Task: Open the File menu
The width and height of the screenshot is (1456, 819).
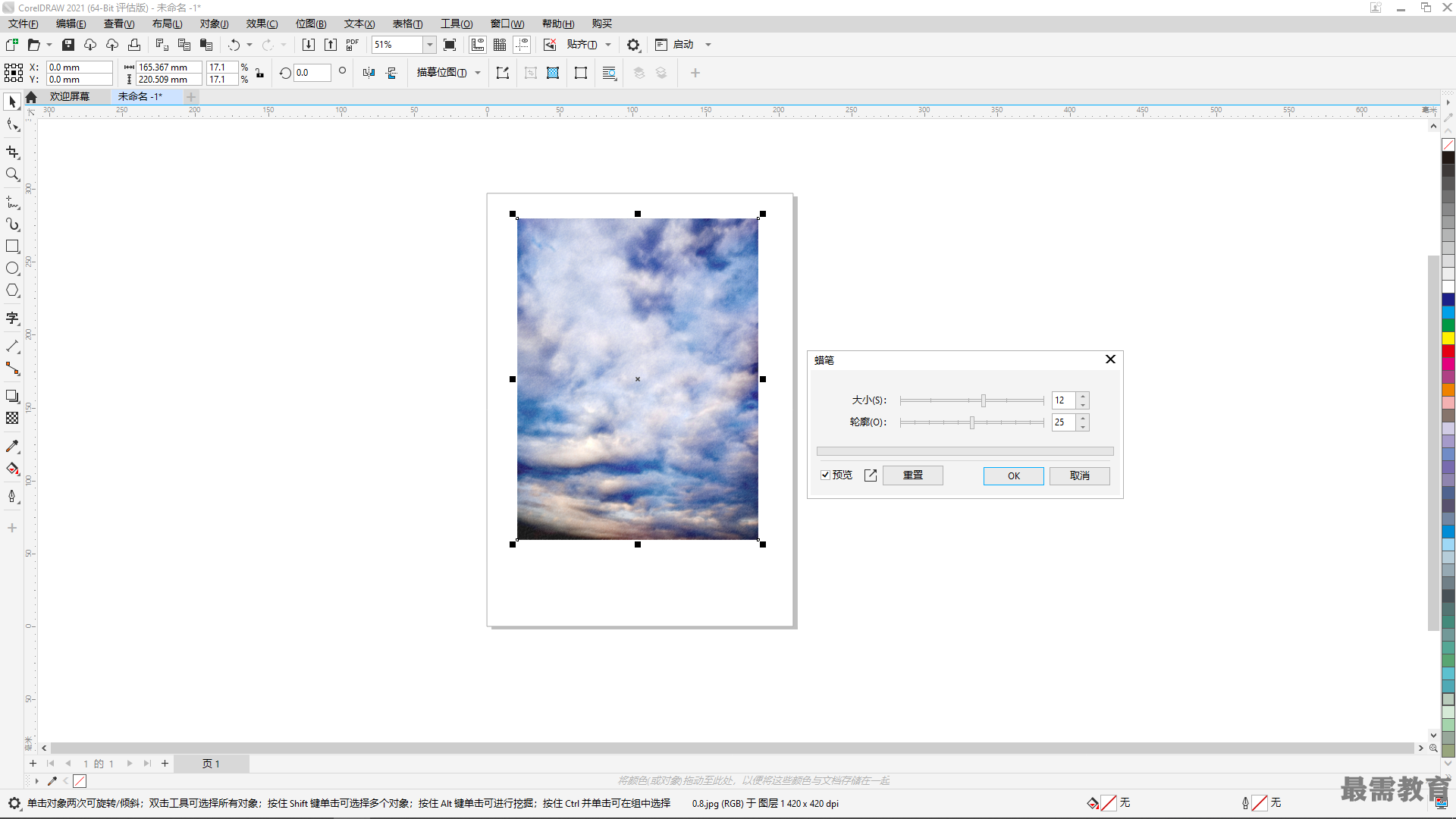Action: tap(24, 24)
